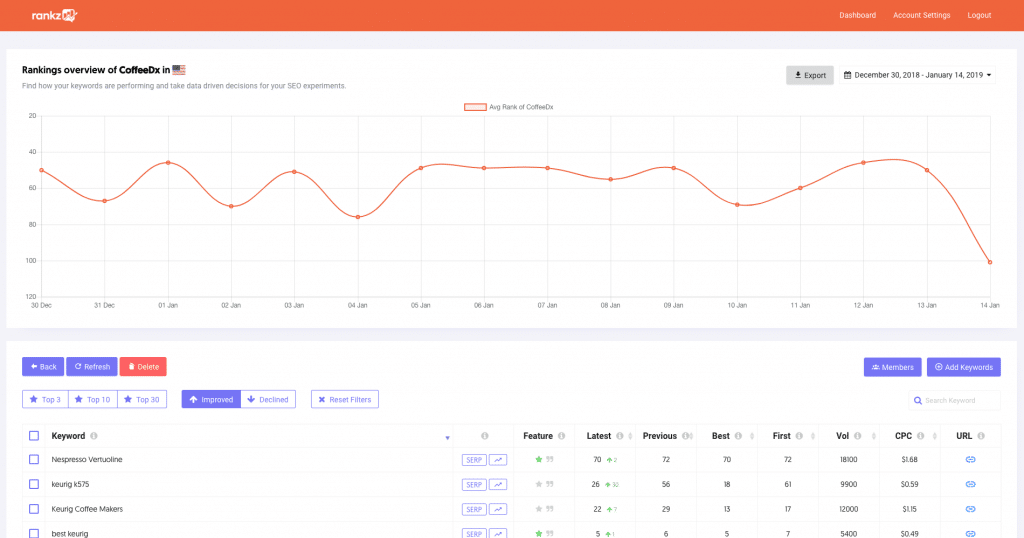Screen dimensions: 1024x538
Task: Click the info icon beside Latest header
Action: 620,436
